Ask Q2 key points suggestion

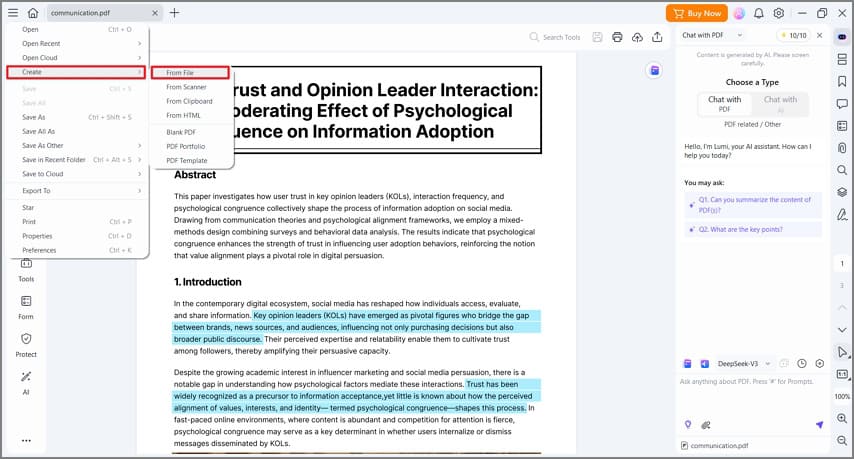click(x=753, y=229)
